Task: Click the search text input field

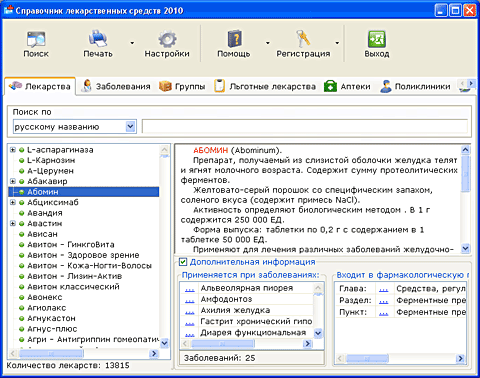Action: click(x=305, y=127)
